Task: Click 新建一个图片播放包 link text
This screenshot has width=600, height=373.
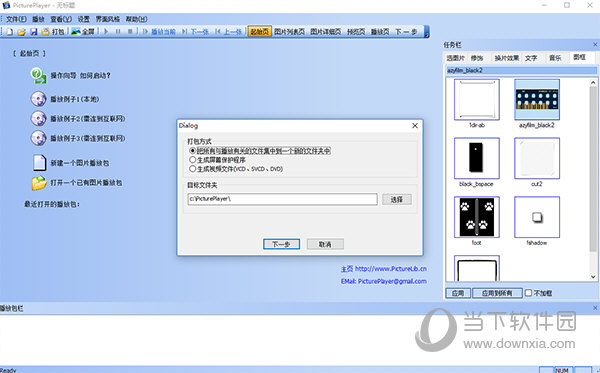Action: point(80,163)
